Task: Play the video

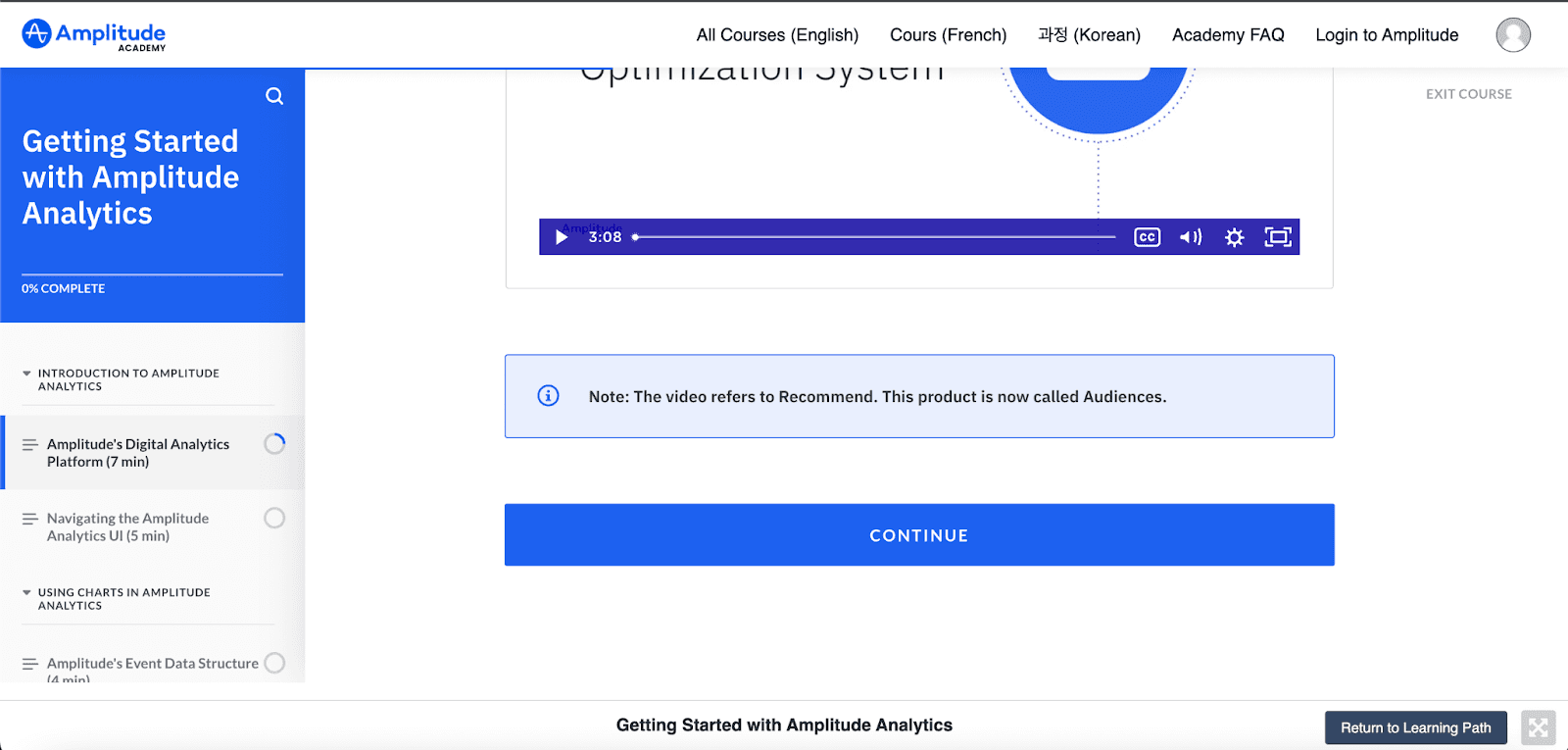Action: click(562, 237)
